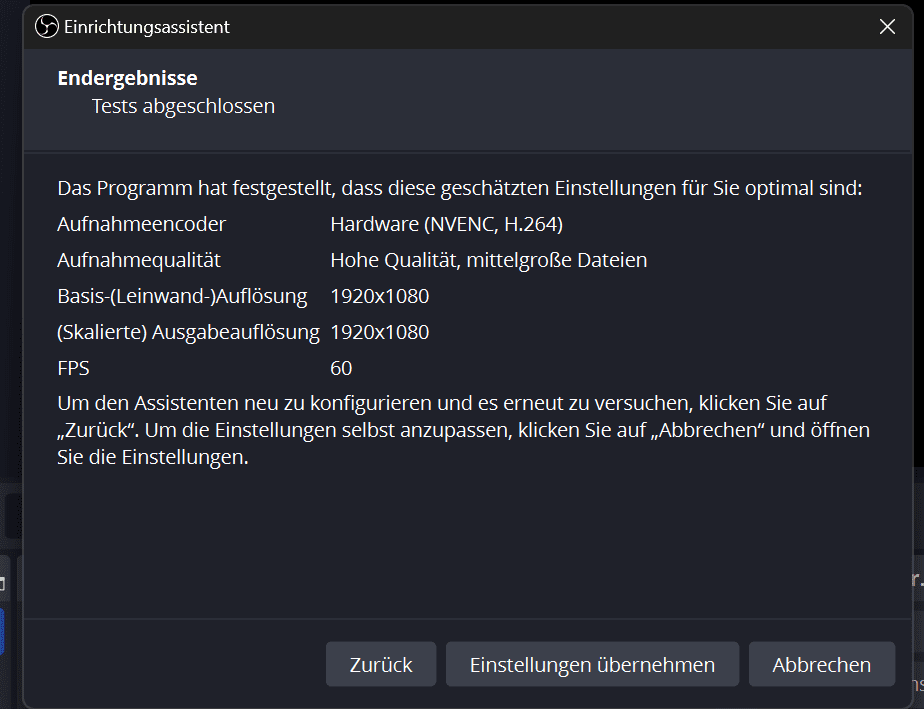Go back with the Zurück button
The image size is (924, 709).
[380, 665]
